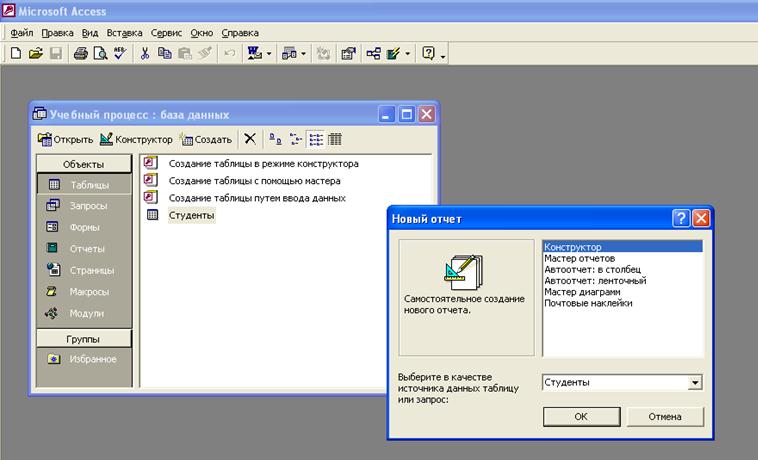Open the Relationships toolbar icon
This screenshot has height=460, width=758.
click(373, 53)
